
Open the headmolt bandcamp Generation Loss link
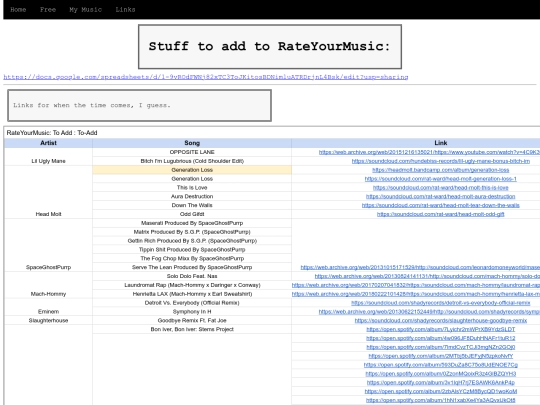pyautogui.click(x=440, y=170)
